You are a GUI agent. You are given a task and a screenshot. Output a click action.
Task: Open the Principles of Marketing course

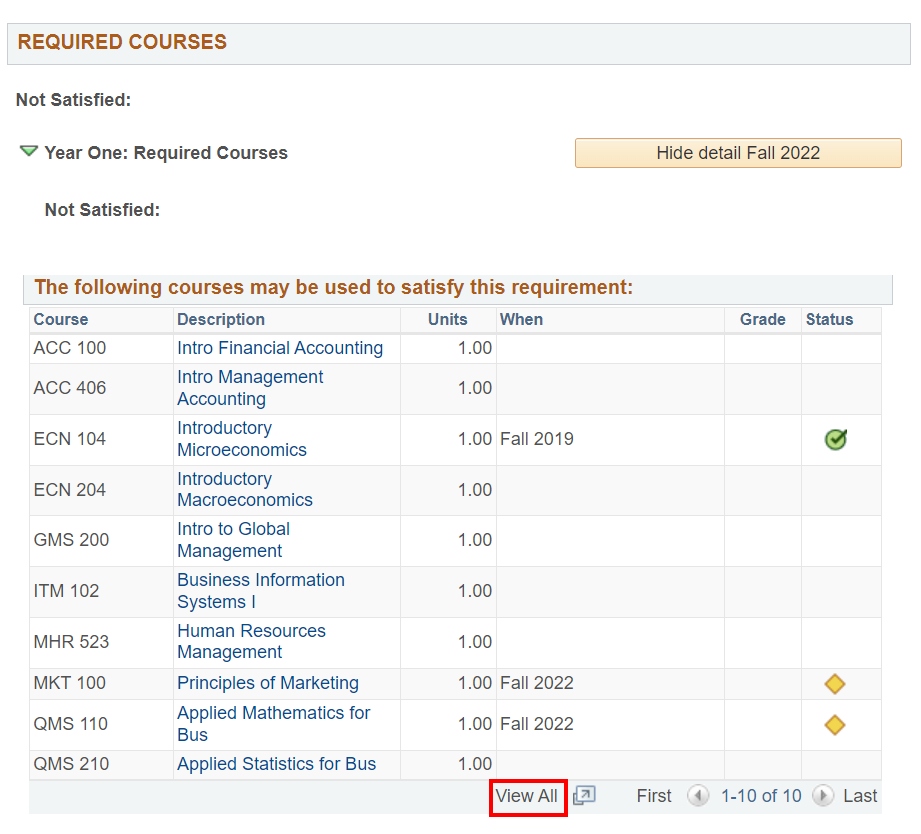[x=267, y=683]
